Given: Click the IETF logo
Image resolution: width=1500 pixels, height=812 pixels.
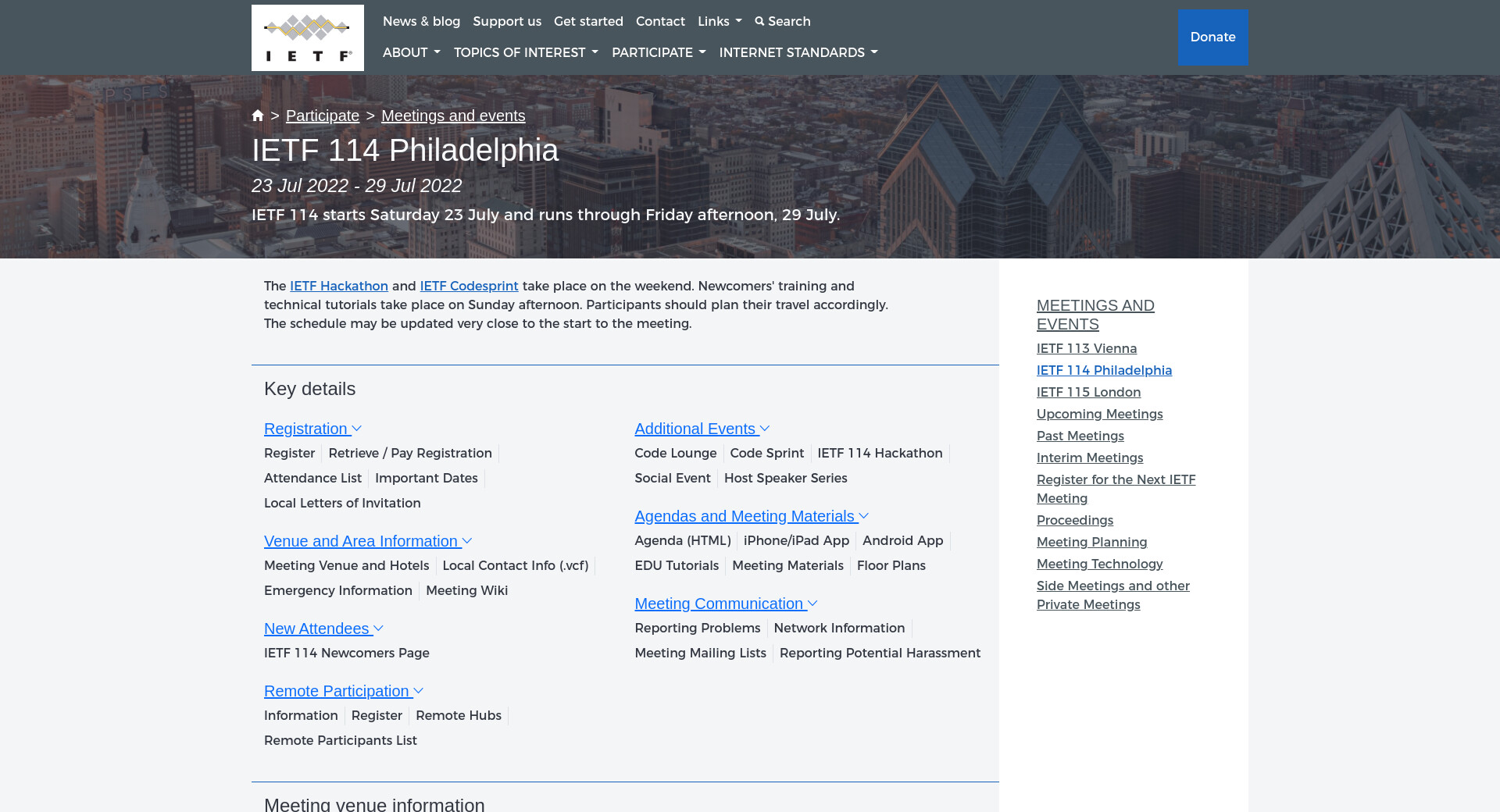Looking at the screenshot, I should click(307, 37).
